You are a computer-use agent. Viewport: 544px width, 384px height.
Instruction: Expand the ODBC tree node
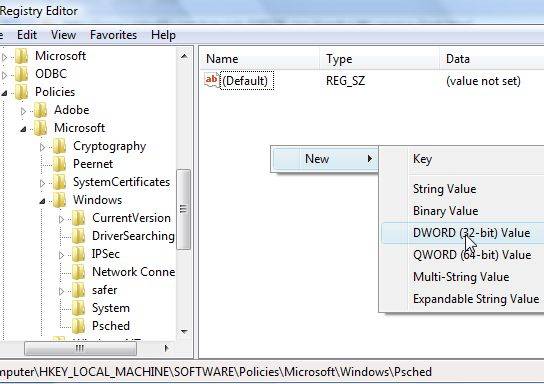[4, 75]
